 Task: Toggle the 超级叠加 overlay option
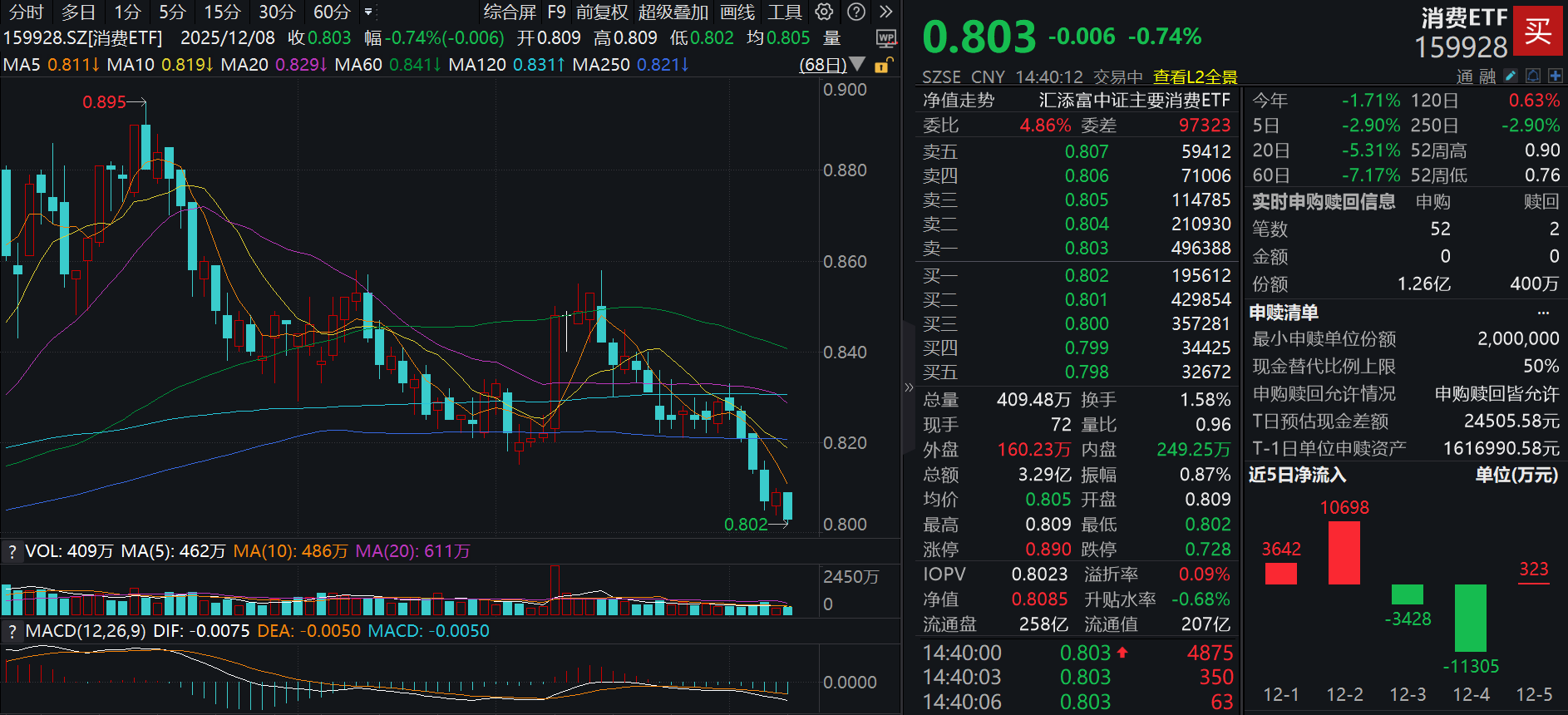pos(673,12)
